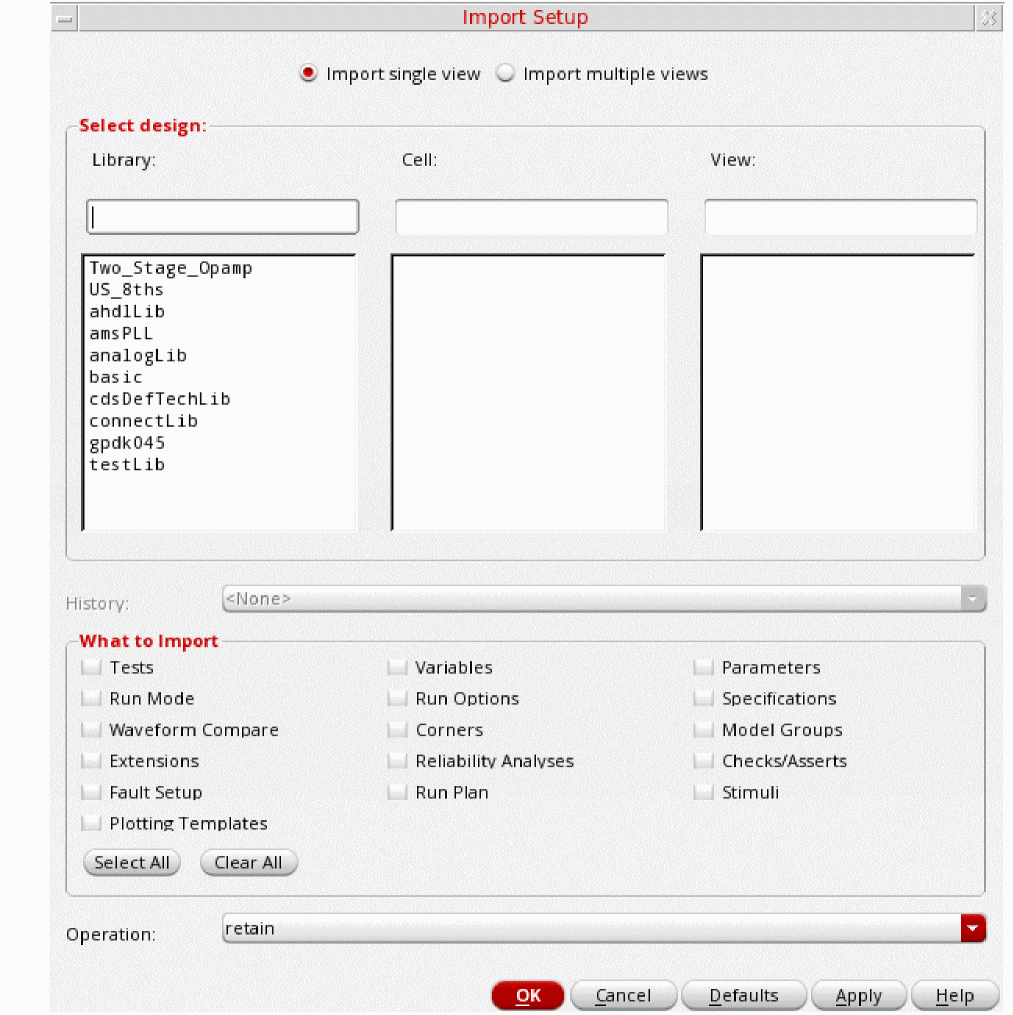1013x1015 pixels.
Task: Select Import multiple views radio button
Action: (506, 73)
